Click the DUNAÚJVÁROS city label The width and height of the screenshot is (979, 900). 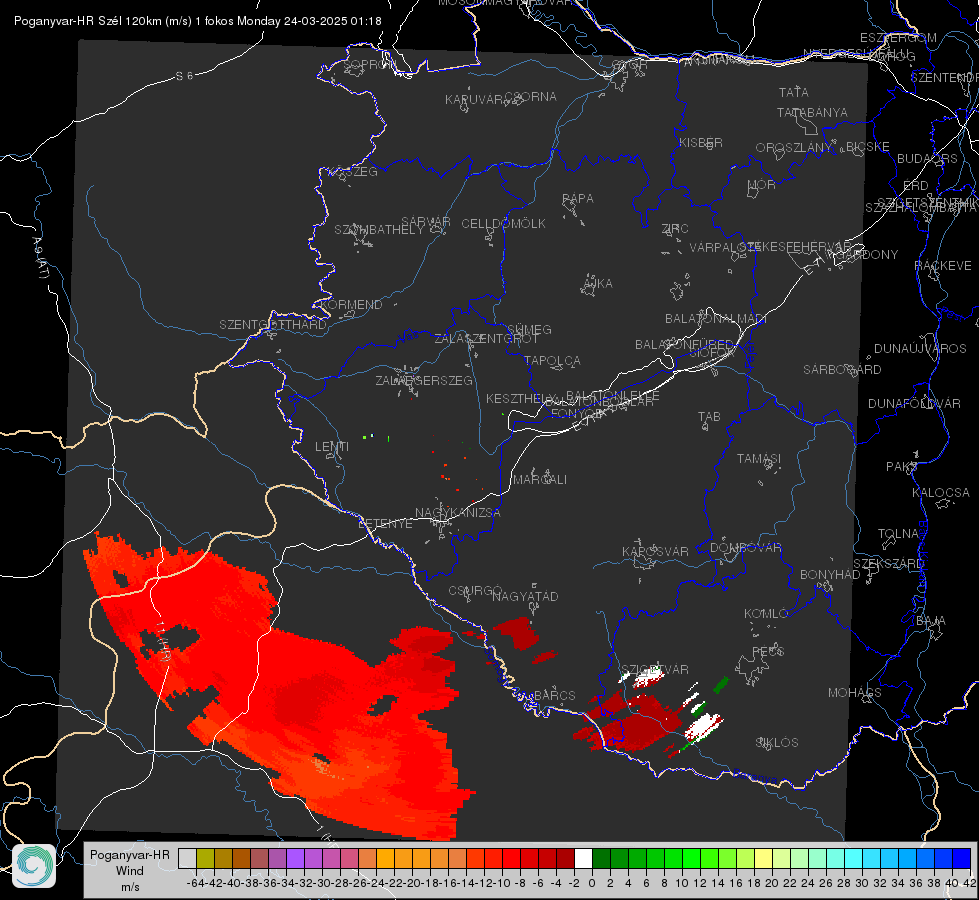920,348
